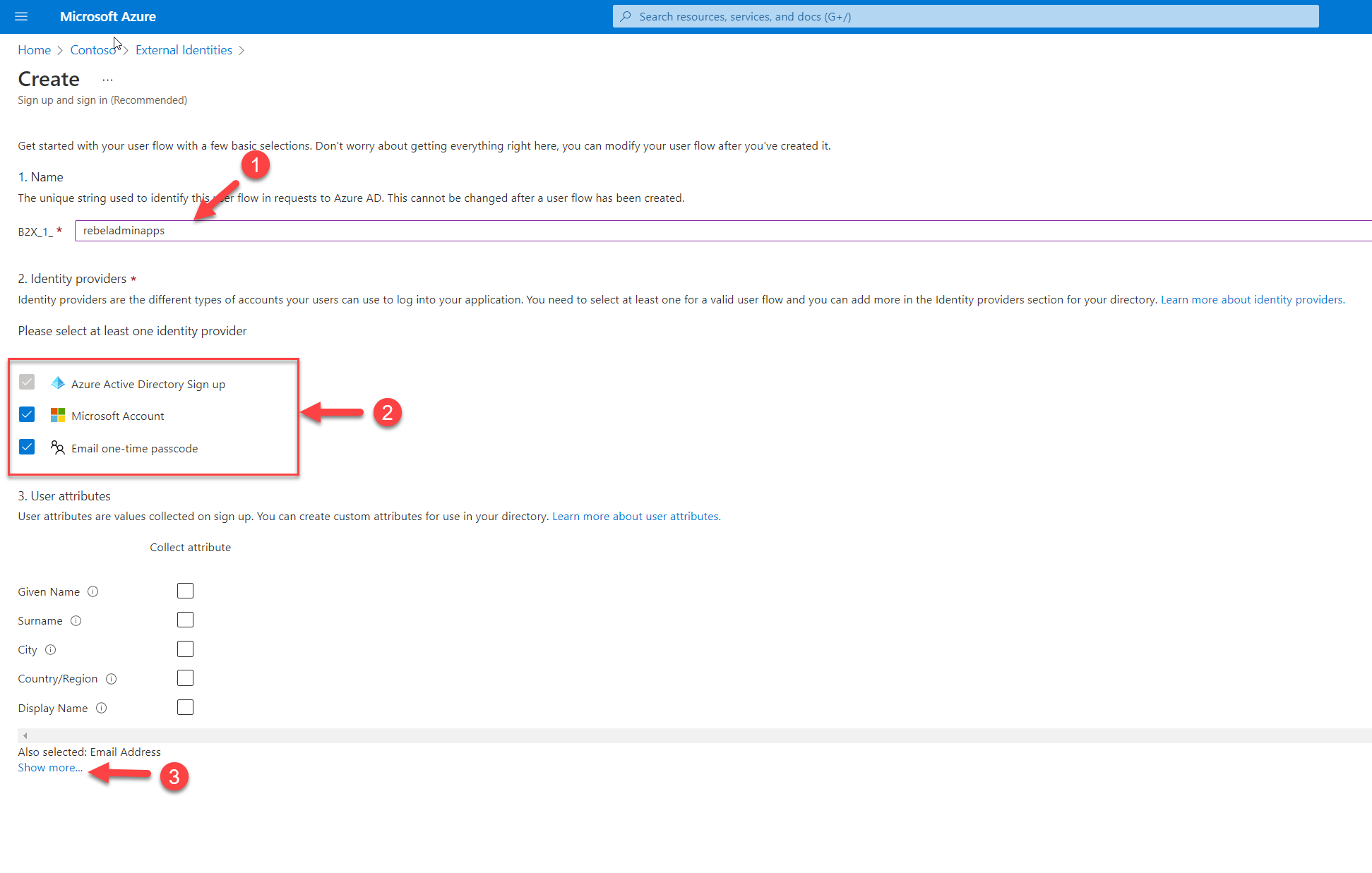
Task: Open the hamburger portal menu
Action: pos(21,16)
